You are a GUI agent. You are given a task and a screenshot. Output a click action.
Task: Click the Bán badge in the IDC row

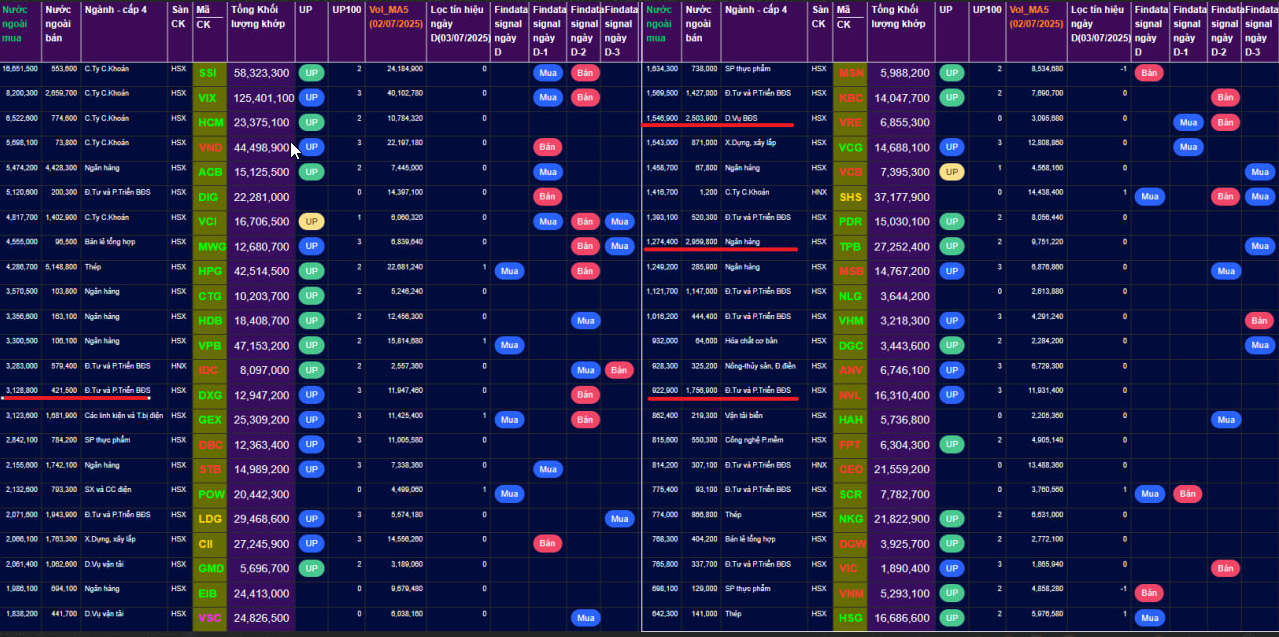[619, 370]
